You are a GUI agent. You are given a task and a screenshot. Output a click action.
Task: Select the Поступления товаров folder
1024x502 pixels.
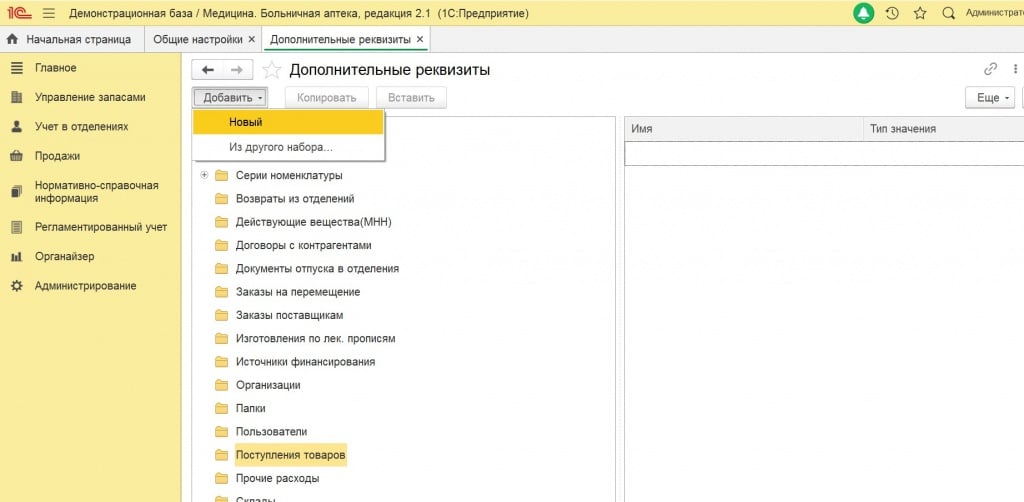(x=290, y=455)
